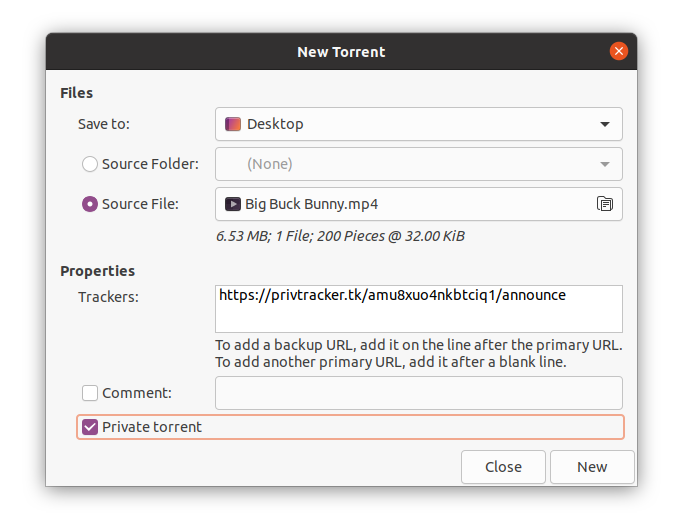679x528 pixels.
Task: Click the file browse icon in Source File field
Action: [604, 204]
